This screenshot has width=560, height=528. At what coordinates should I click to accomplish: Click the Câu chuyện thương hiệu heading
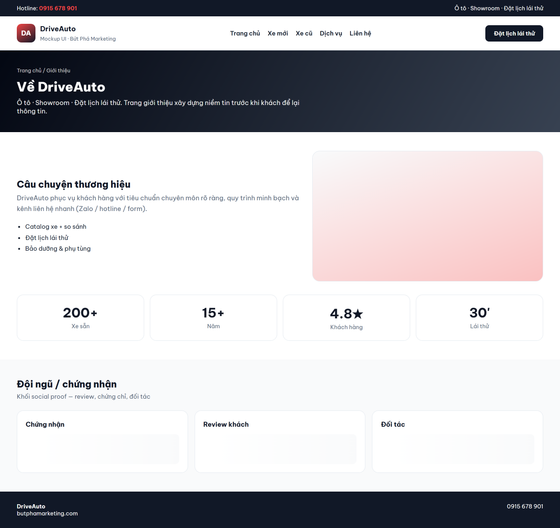74,184
